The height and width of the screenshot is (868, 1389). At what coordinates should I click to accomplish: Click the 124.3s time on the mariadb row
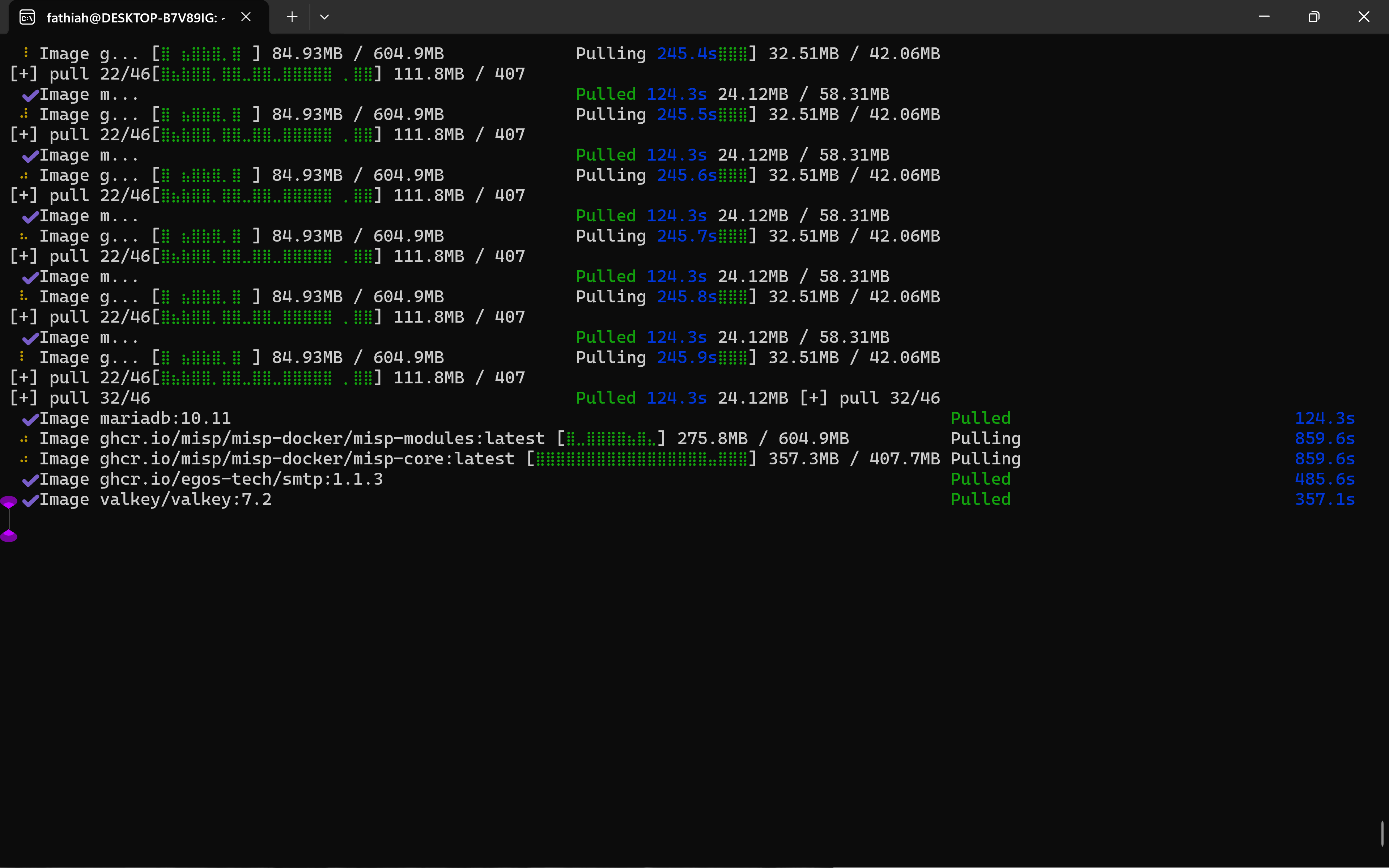pyautogui.click(x=1325, y=418)
